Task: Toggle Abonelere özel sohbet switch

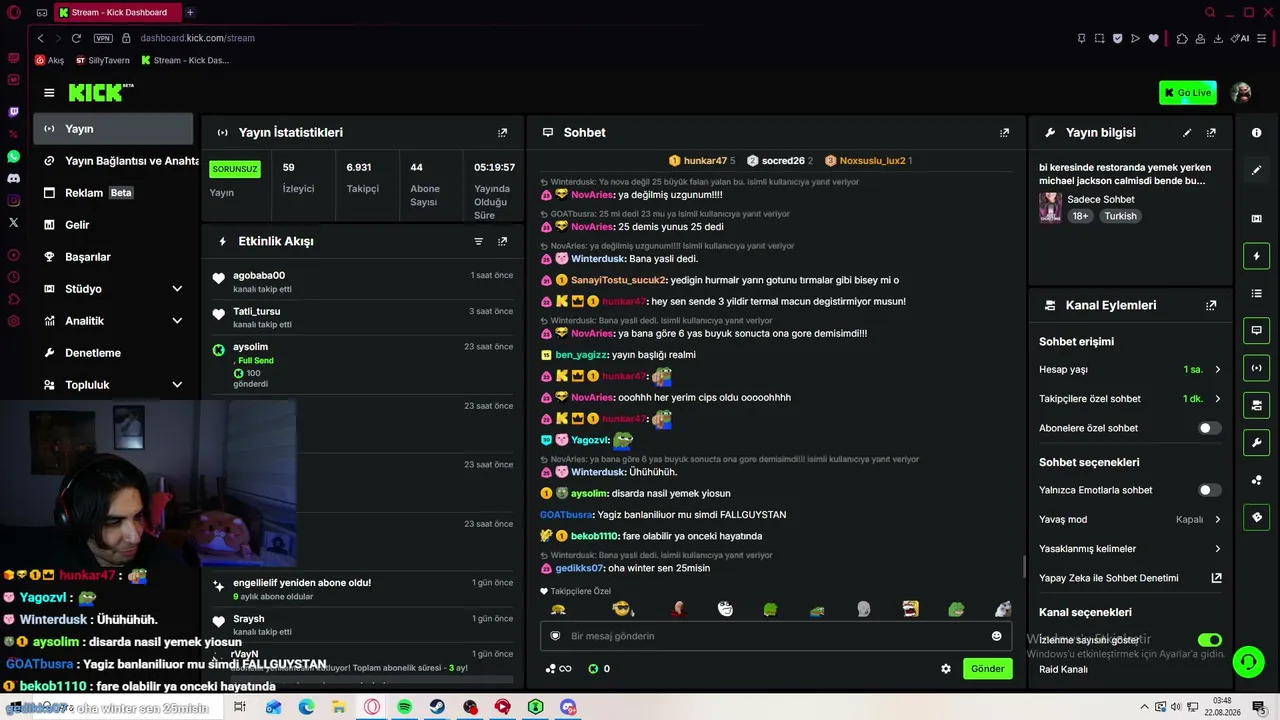Action: click(1210, 428)
